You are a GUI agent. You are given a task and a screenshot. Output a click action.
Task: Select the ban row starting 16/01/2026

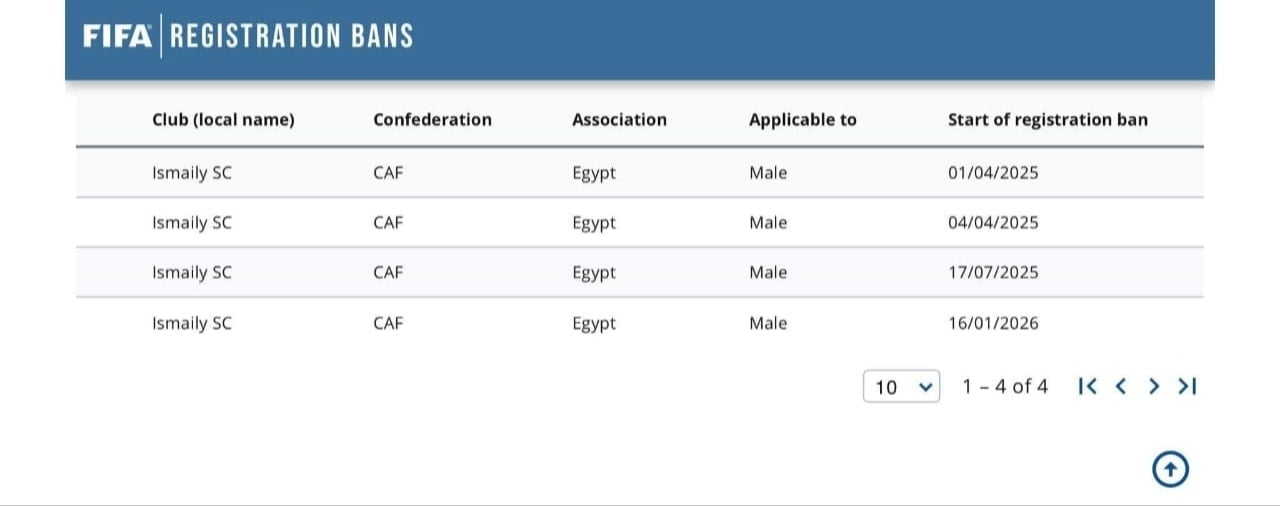(640, 323)
